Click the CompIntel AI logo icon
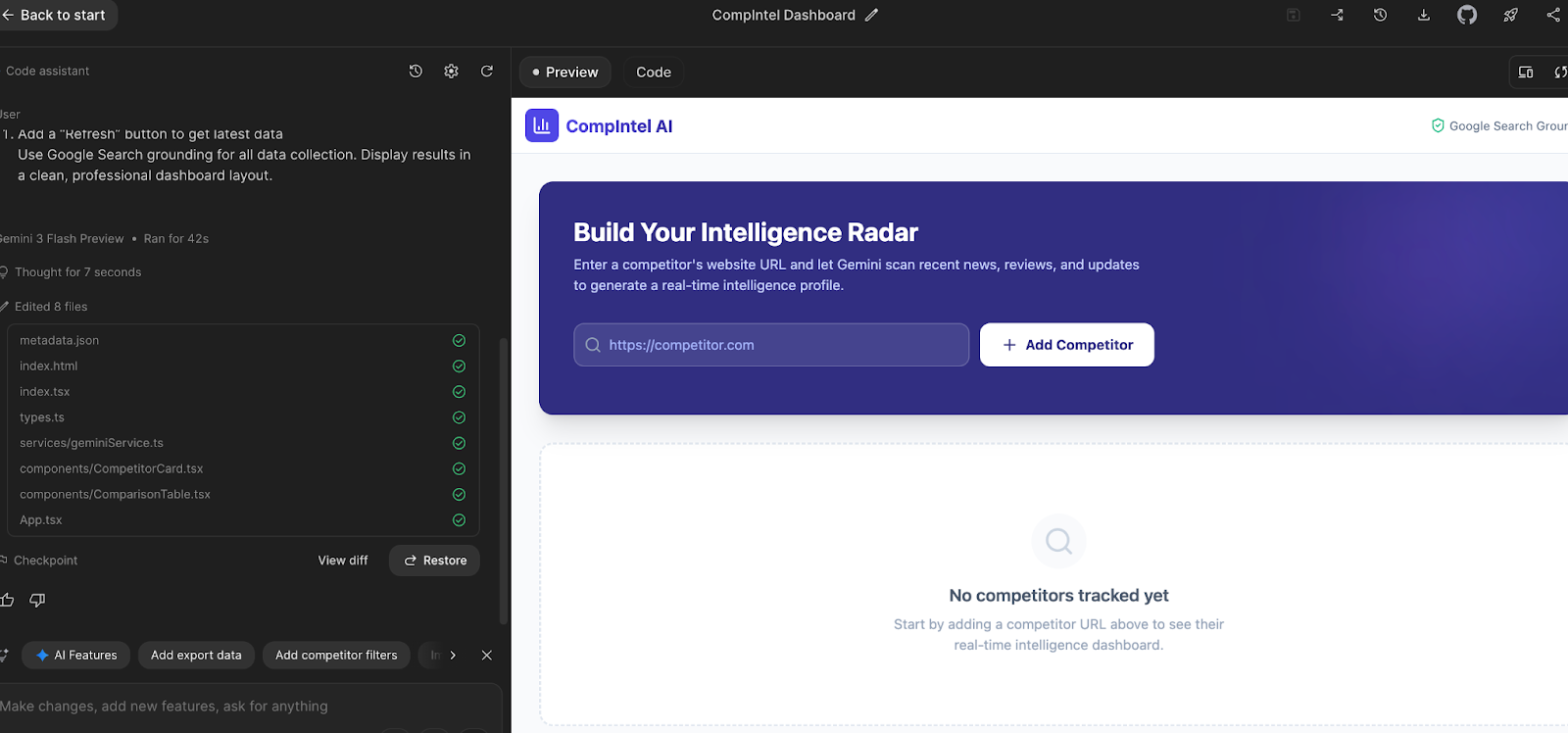Viewport: 1568px width, 733px height. (542, 125)
